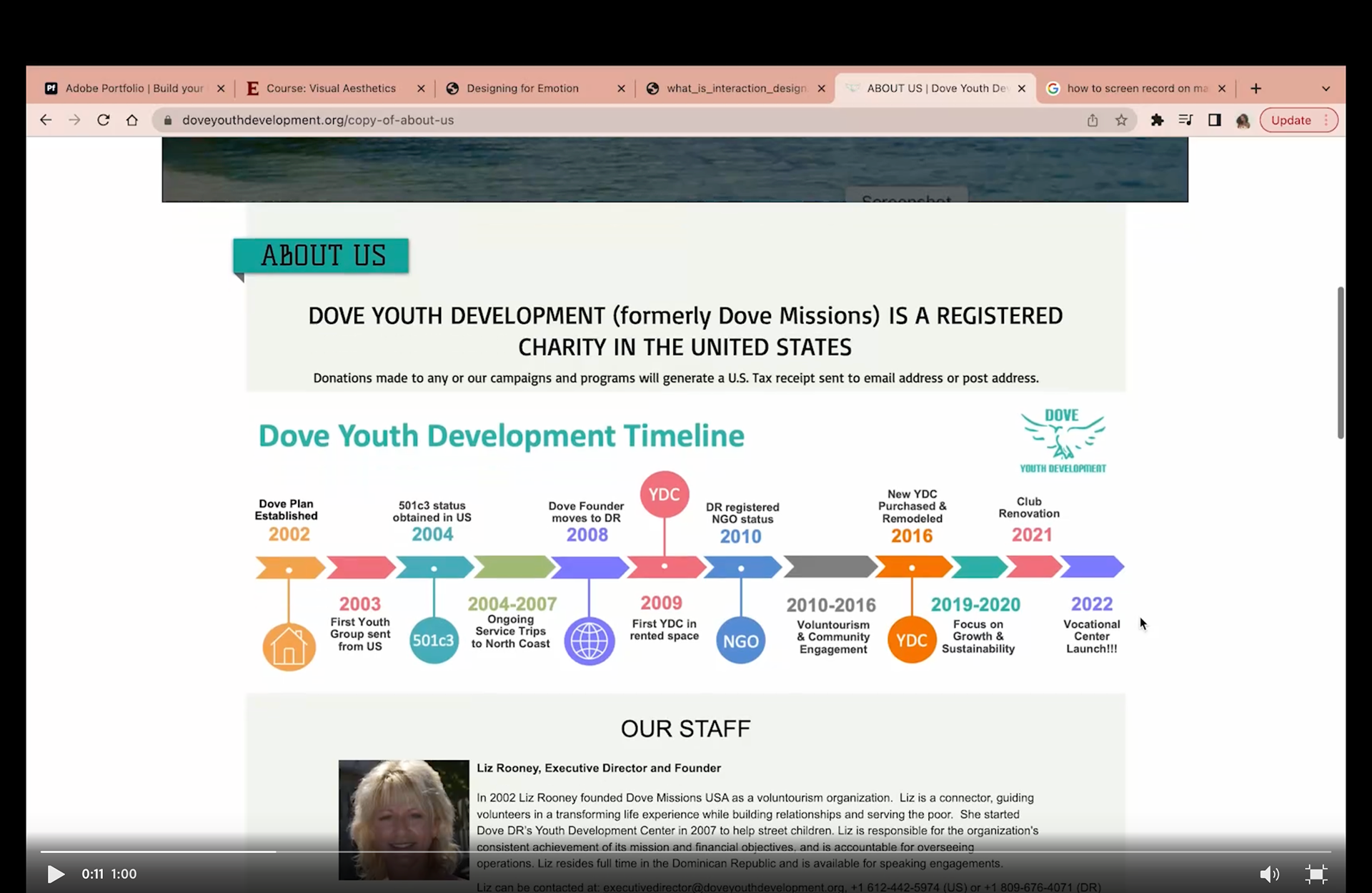The height and width of the screenshot is (893, 1372).
Task: Open a new browser tab
Action: coord(1256,89)
